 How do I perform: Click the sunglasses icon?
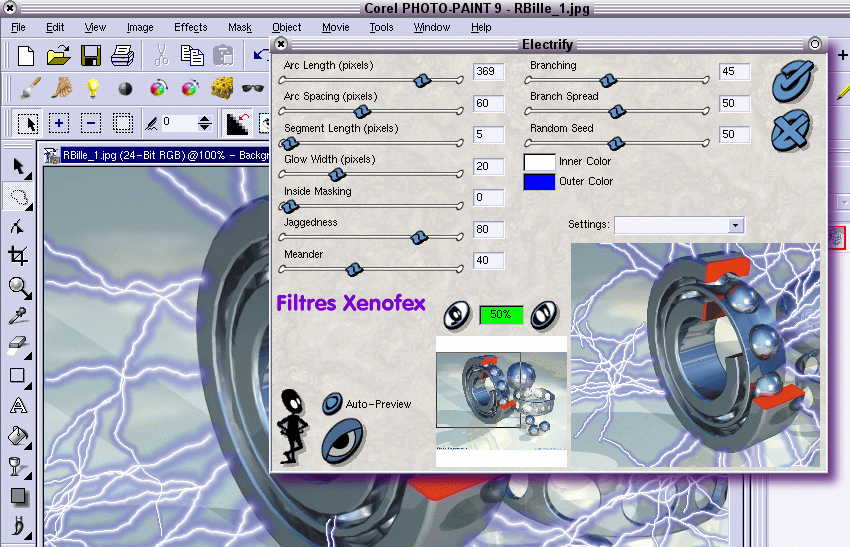pos(253,88)
